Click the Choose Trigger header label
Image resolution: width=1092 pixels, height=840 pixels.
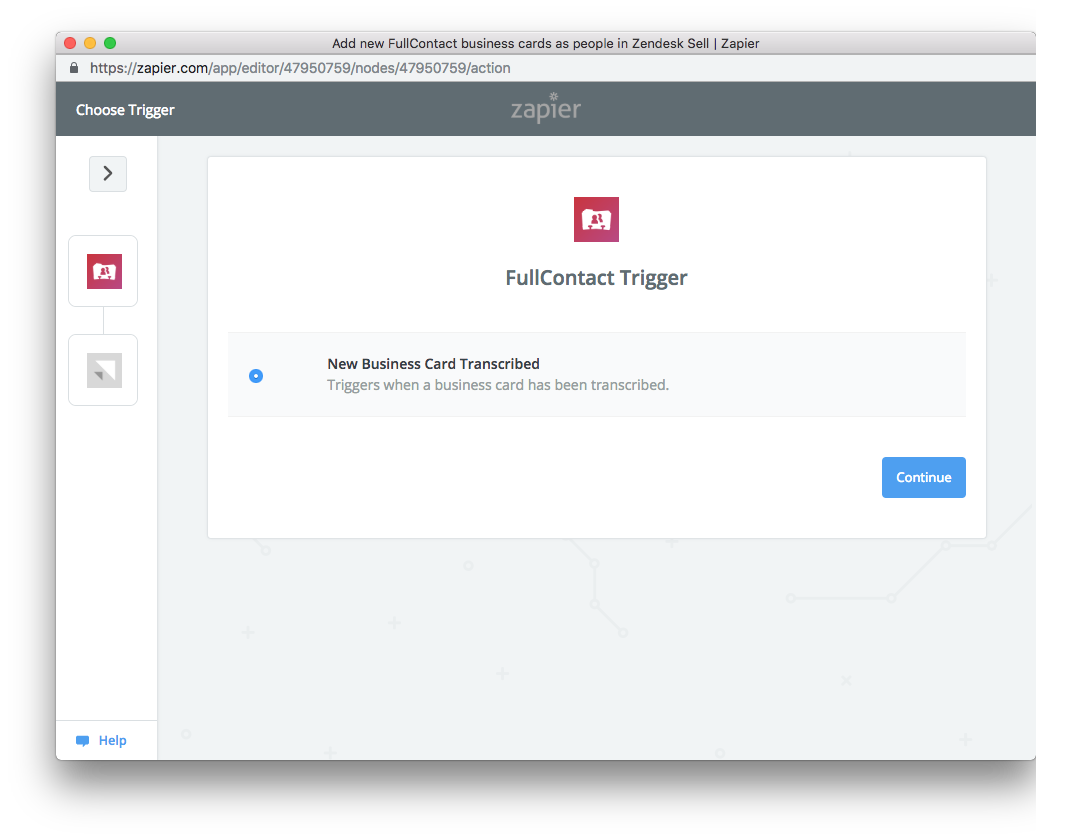click(125, 110)
